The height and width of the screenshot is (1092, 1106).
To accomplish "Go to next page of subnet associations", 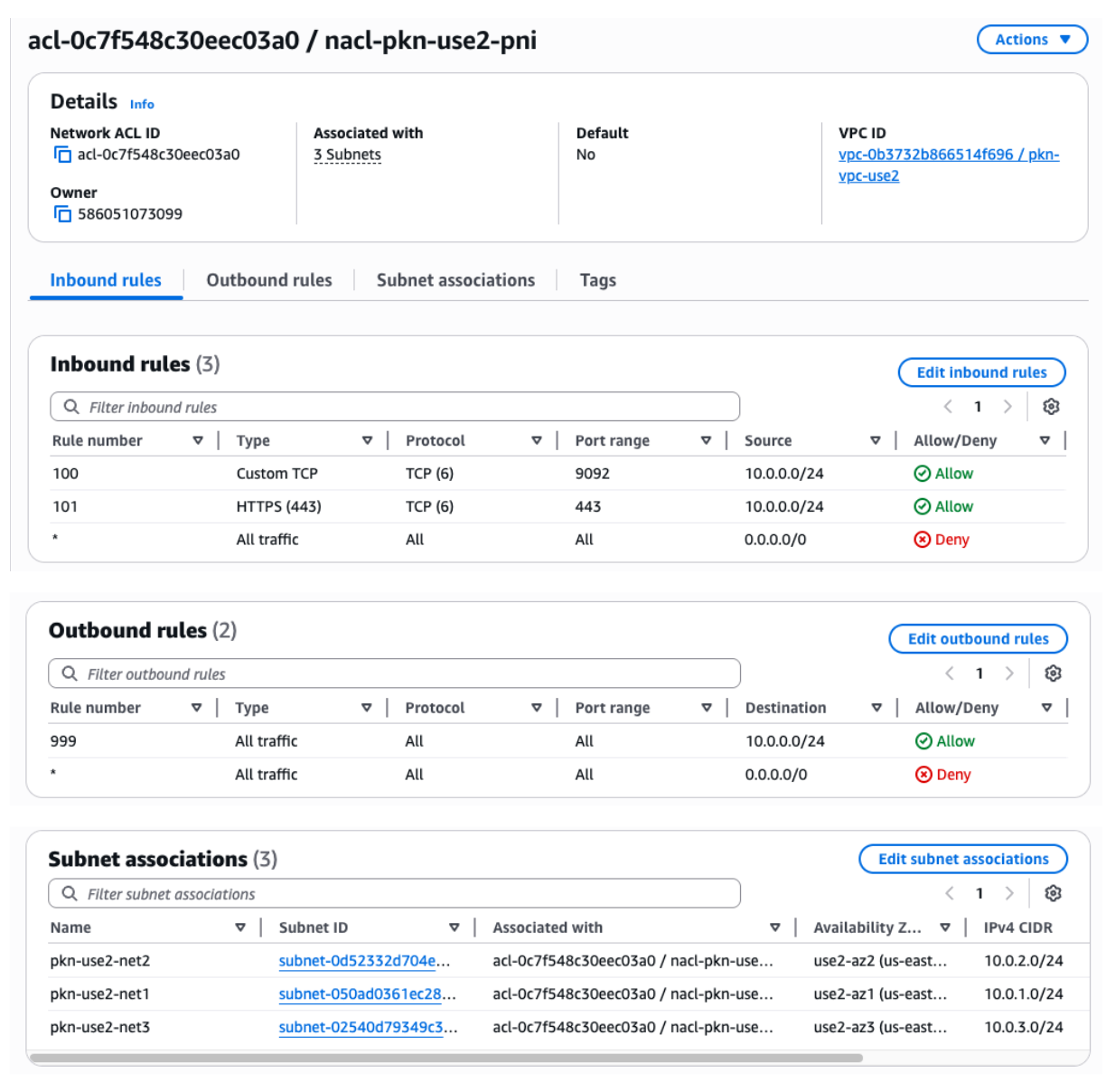I will click(x=1009, y=893).
